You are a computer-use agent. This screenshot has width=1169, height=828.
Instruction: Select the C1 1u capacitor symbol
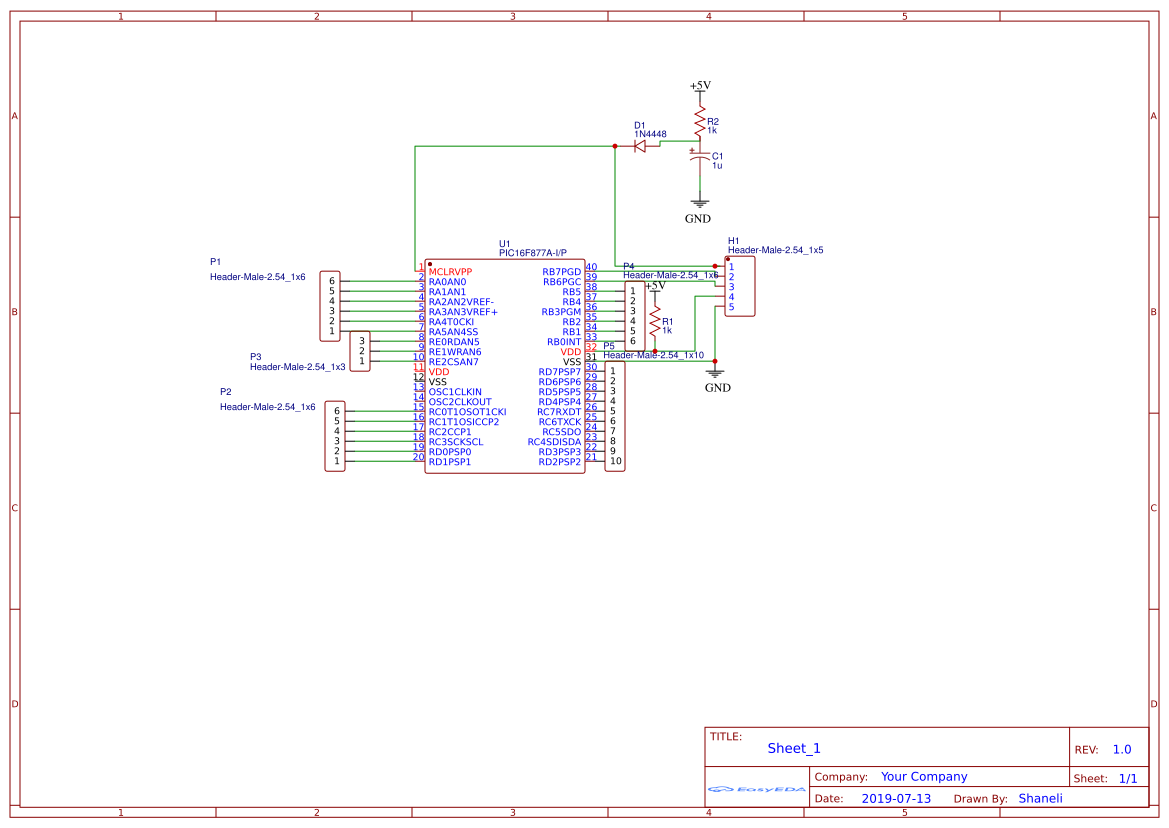[699, 157]
